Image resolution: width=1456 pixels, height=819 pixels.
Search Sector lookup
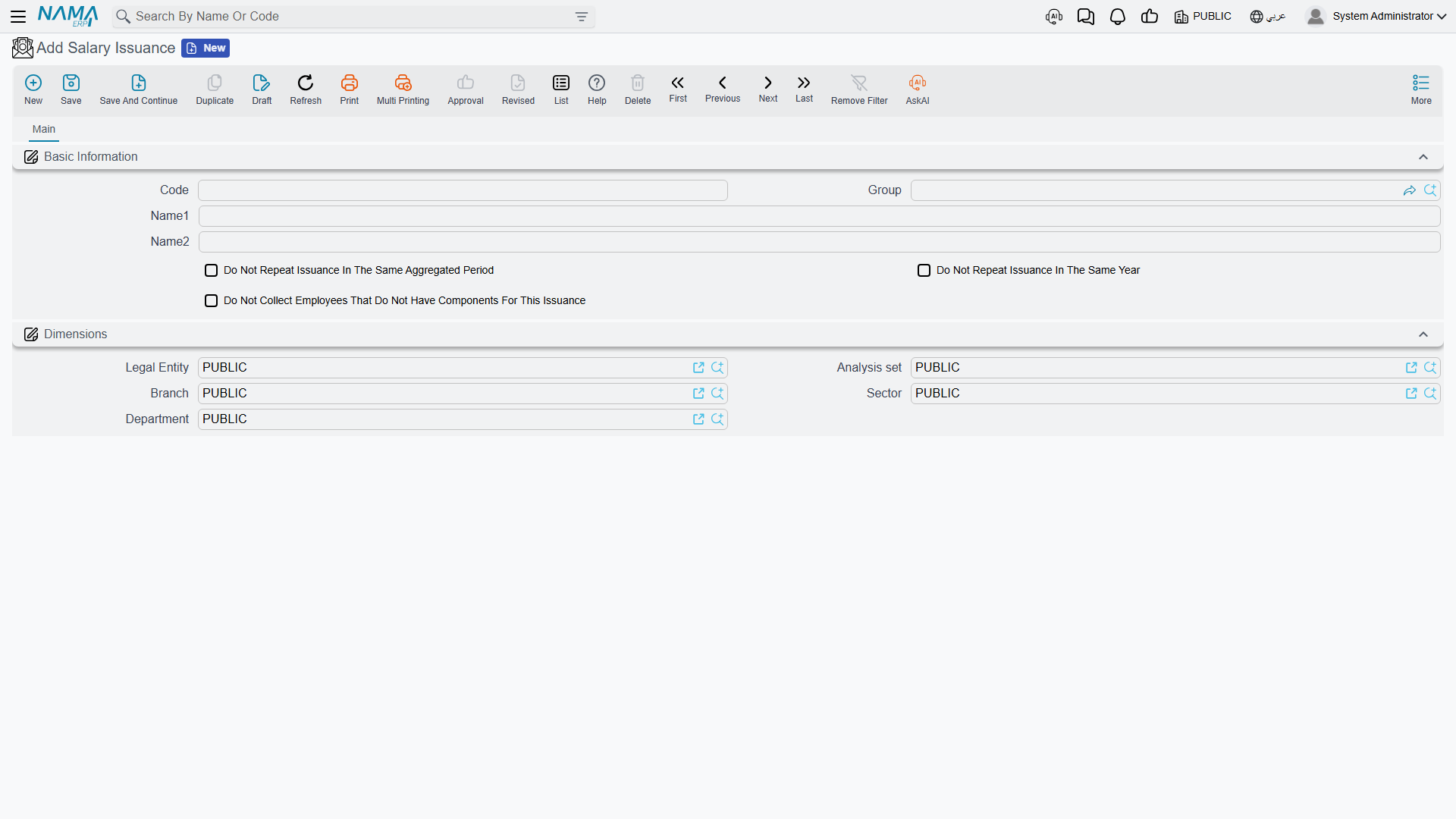pyautogui.click(x=1430, y=394)
